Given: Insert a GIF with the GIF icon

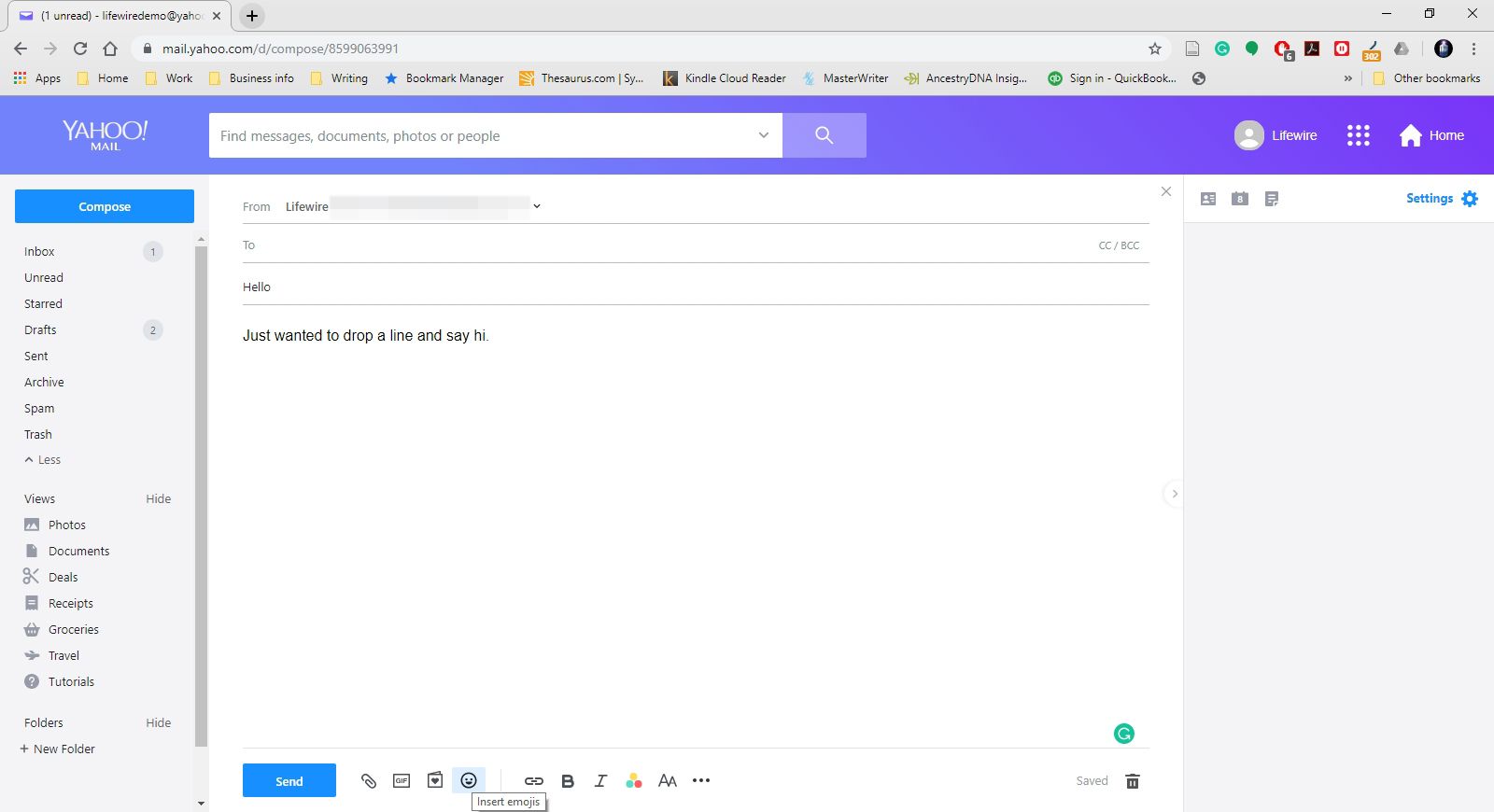Looking at the screenshot, I should pos(402,781).
